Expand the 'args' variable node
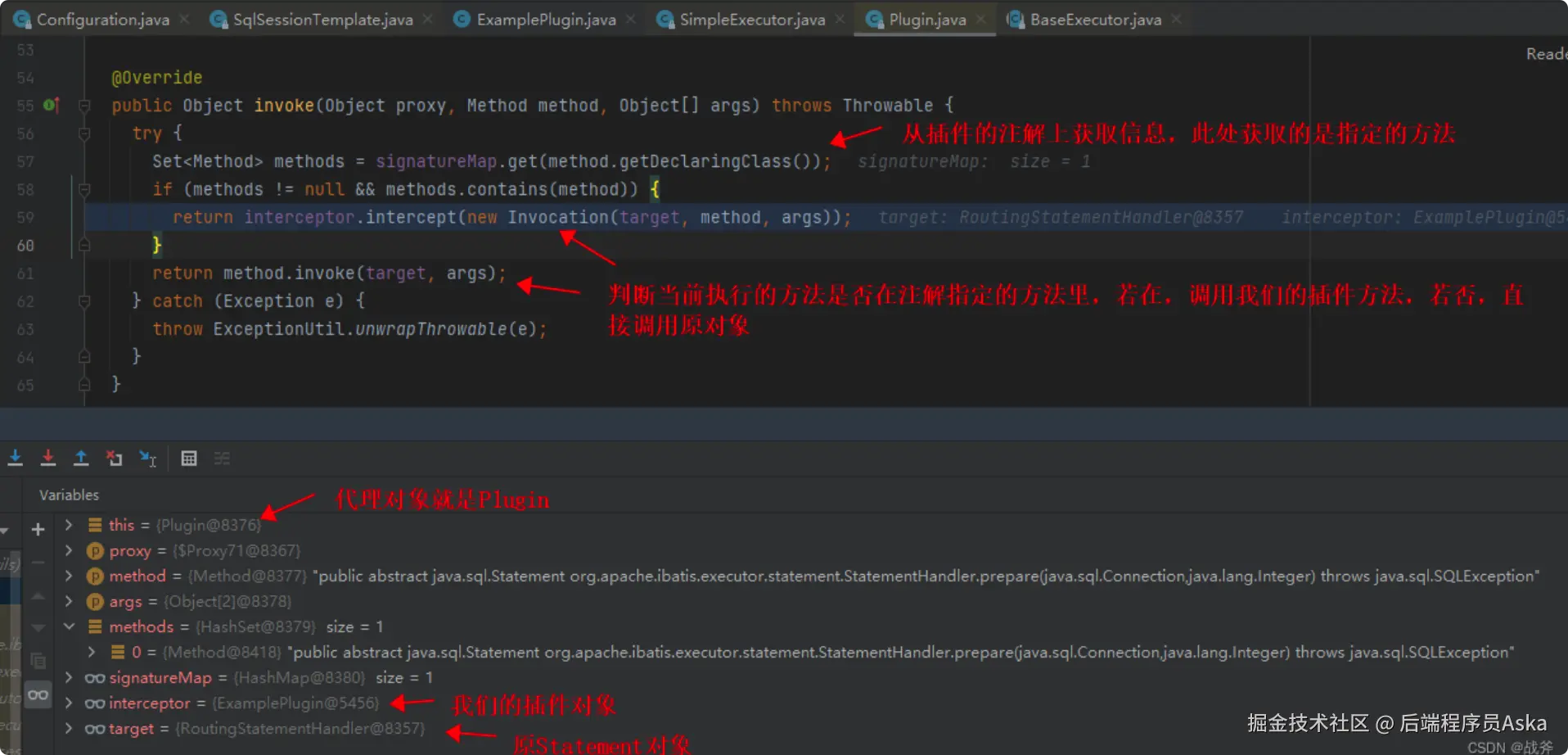 [69, 601]
